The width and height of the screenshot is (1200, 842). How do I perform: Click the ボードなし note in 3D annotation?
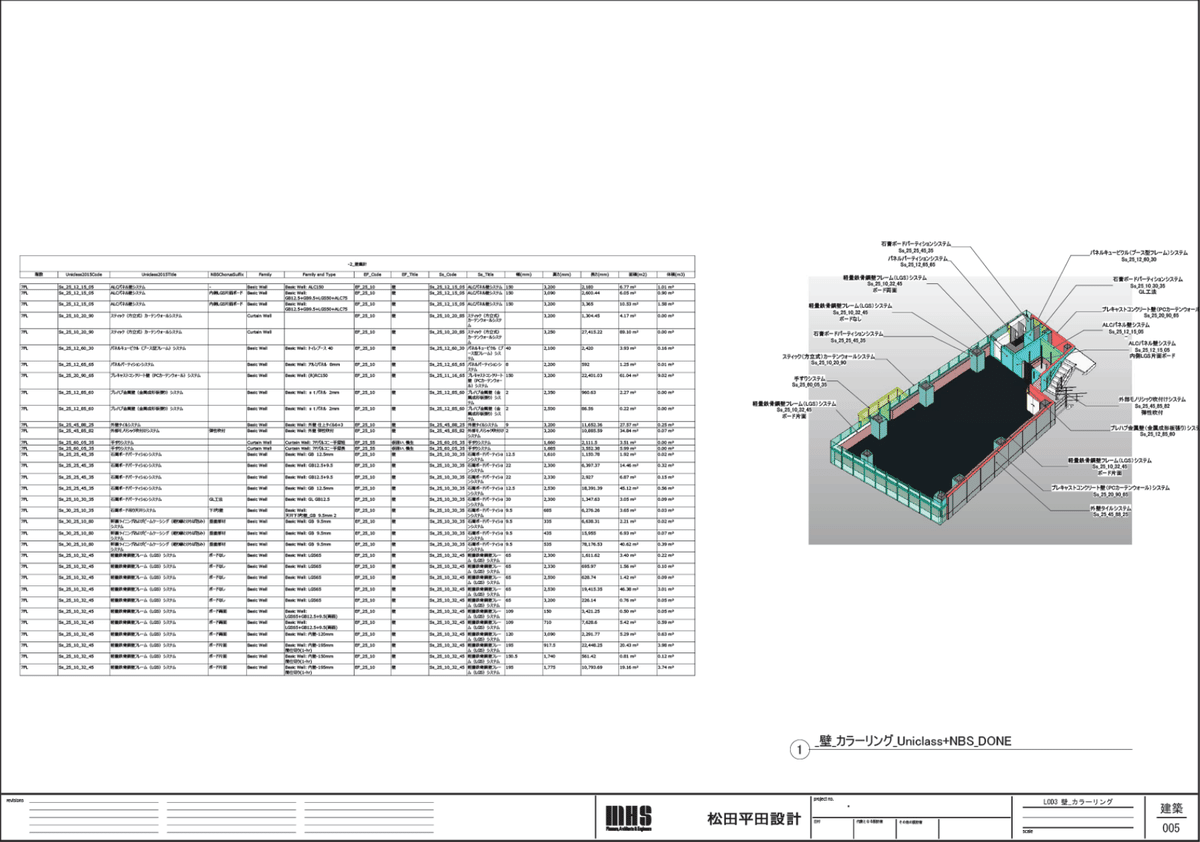(849, 318)
